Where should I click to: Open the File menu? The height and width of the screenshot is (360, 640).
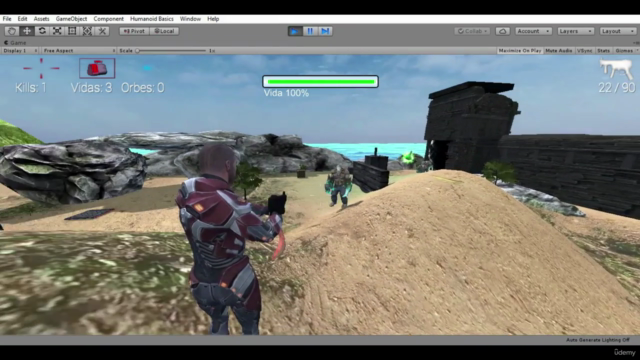(x=7, y=19)
